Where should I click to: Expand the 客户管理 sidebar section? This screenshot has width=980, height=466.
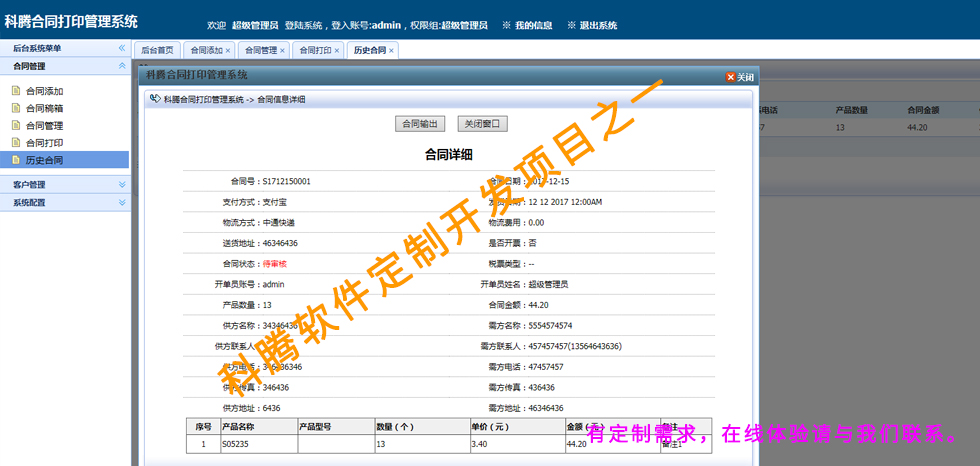[122, 185]
